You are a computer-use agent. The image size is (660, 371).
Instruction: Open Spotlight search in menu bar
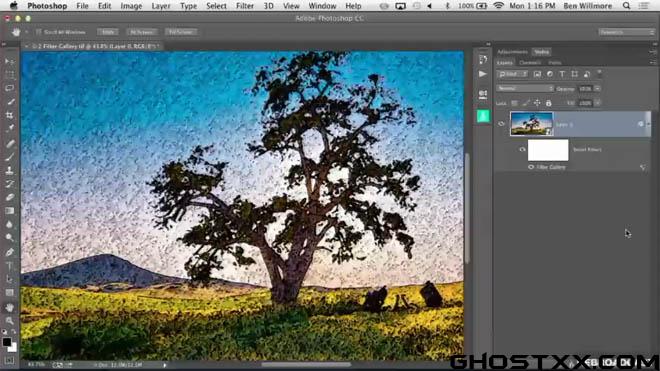coord(626,6)
